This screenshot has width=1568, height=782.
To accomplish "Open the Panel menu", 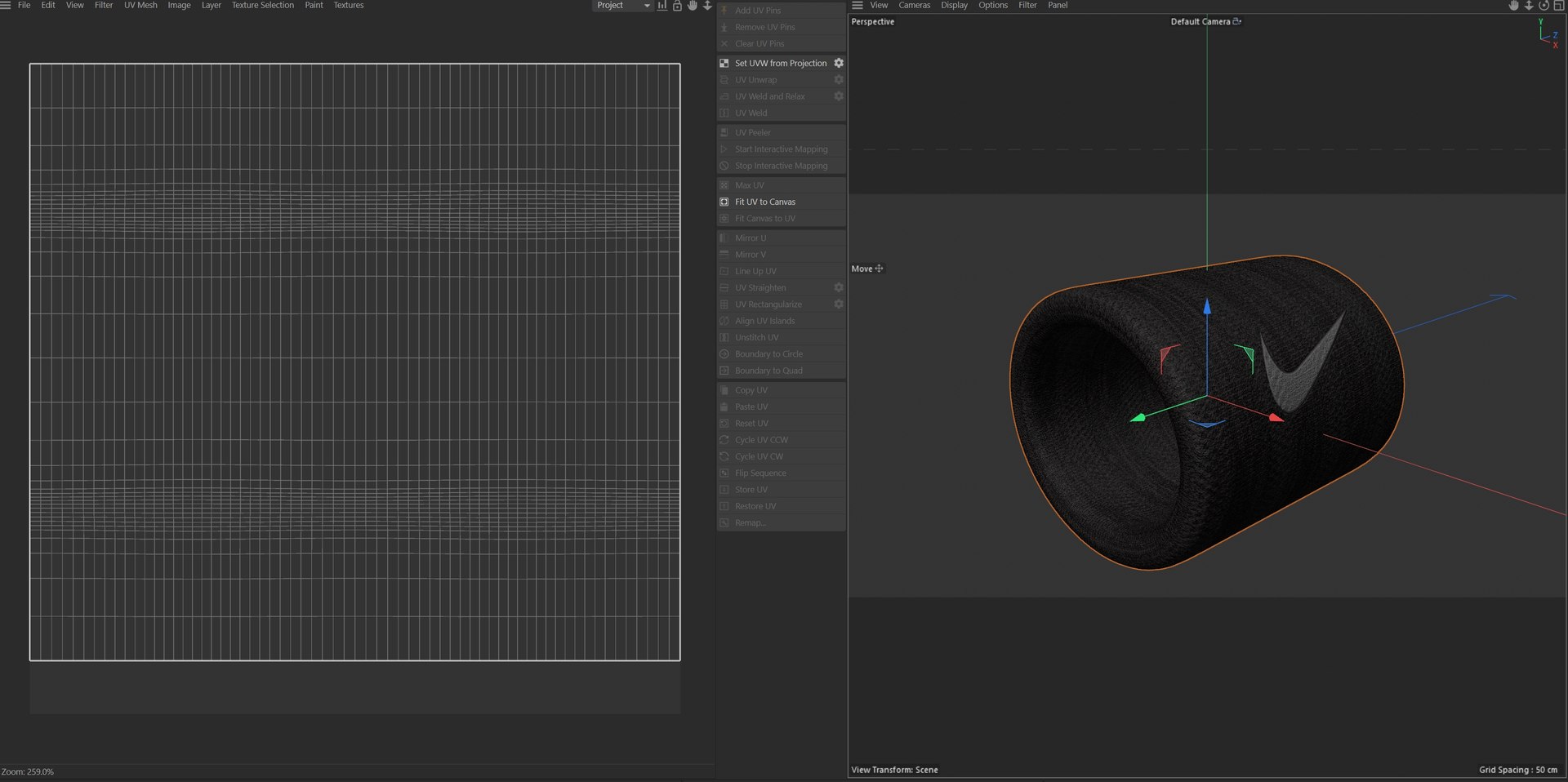I will tap(1058, 5).
